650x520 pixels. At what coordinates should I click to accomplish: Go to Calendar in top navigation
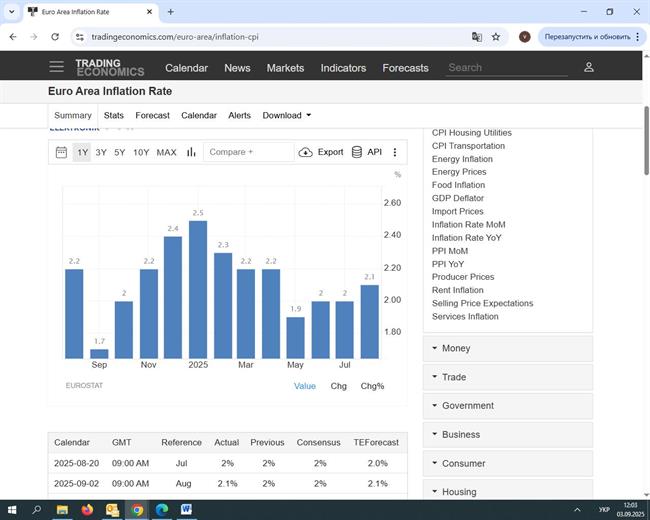[x=186, y=68]
